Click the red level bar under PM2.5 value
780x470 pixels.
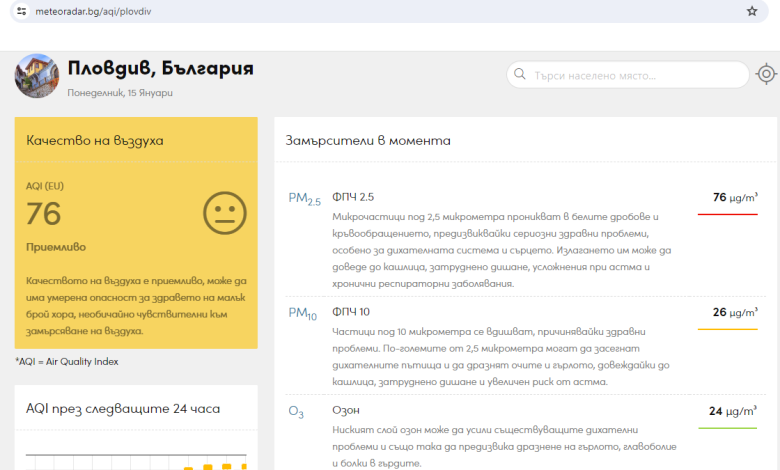coord(727,214)
